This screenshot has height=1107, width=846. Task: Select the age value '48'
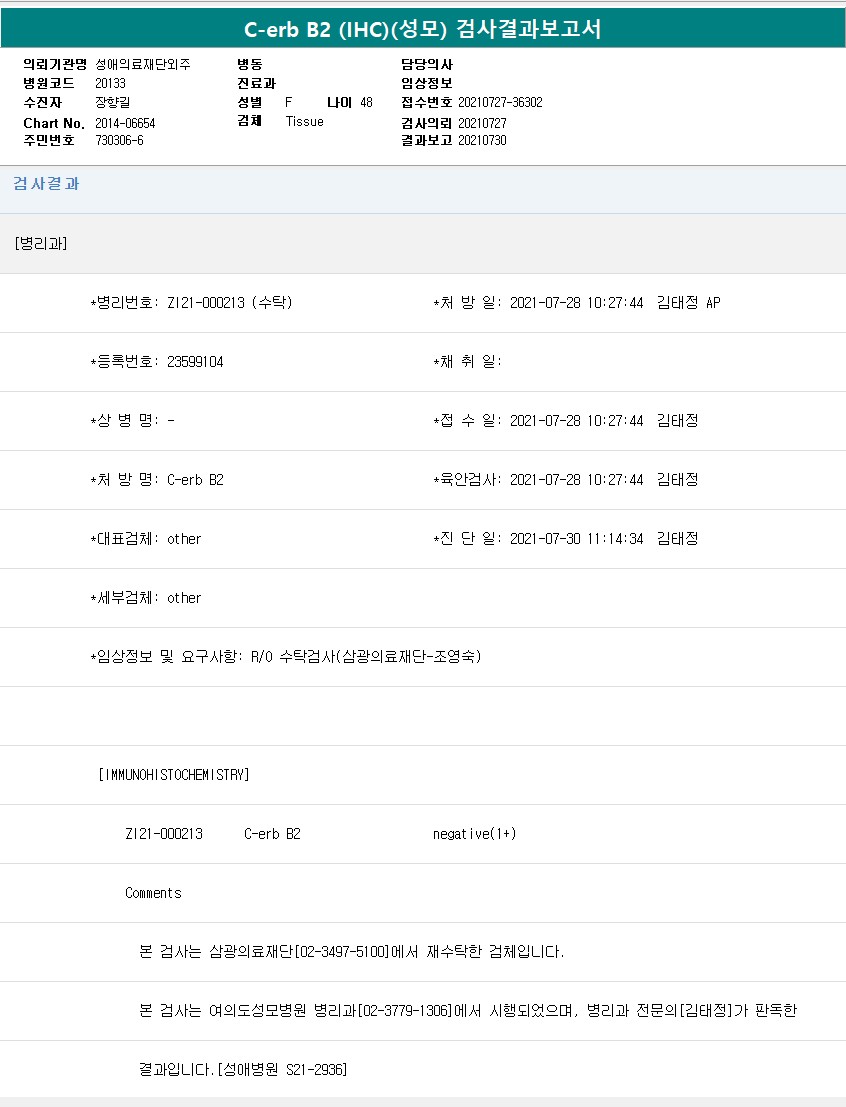tap(367, 102)
